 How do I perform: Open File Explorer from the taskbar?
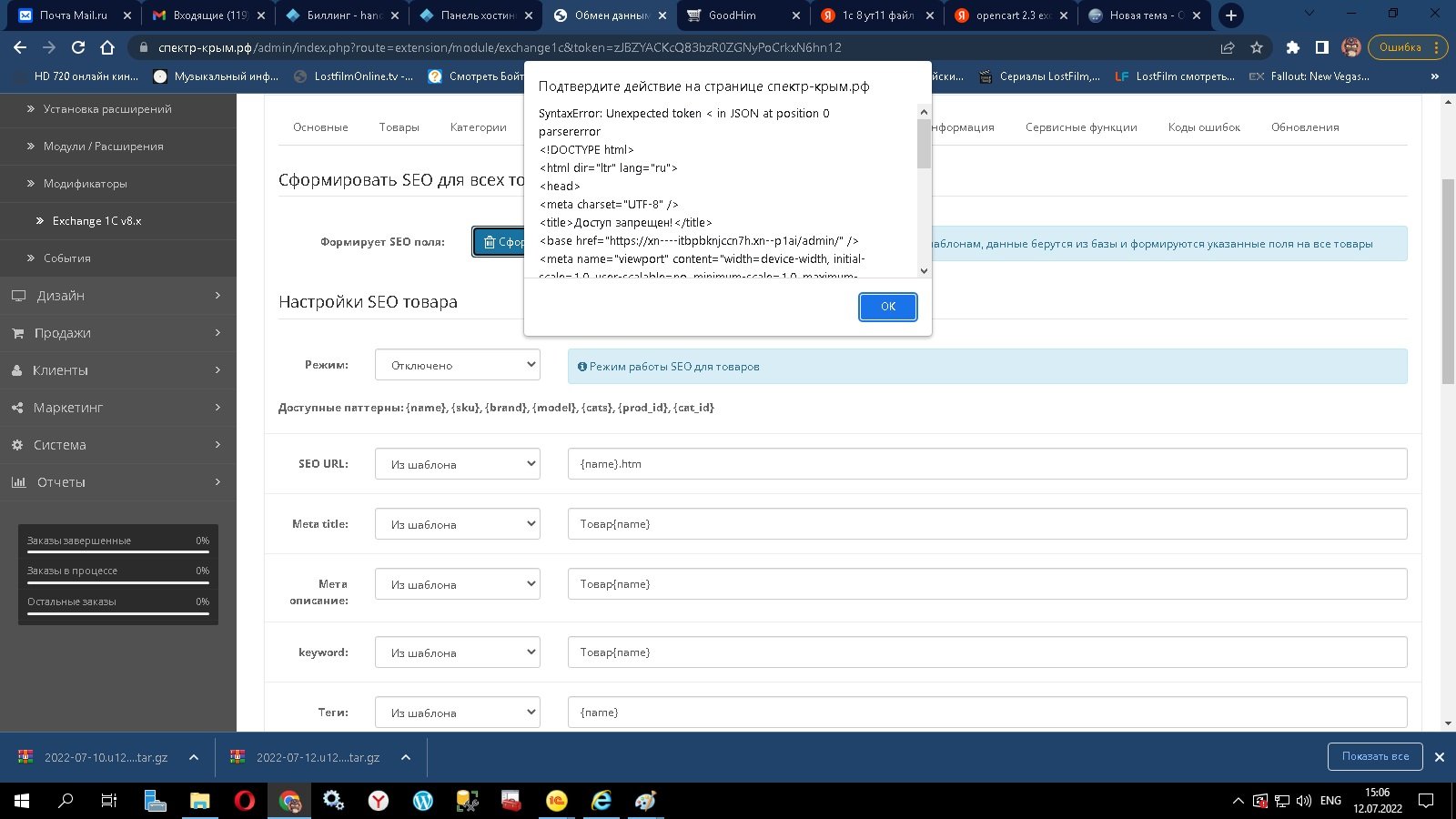coord(199,801)
